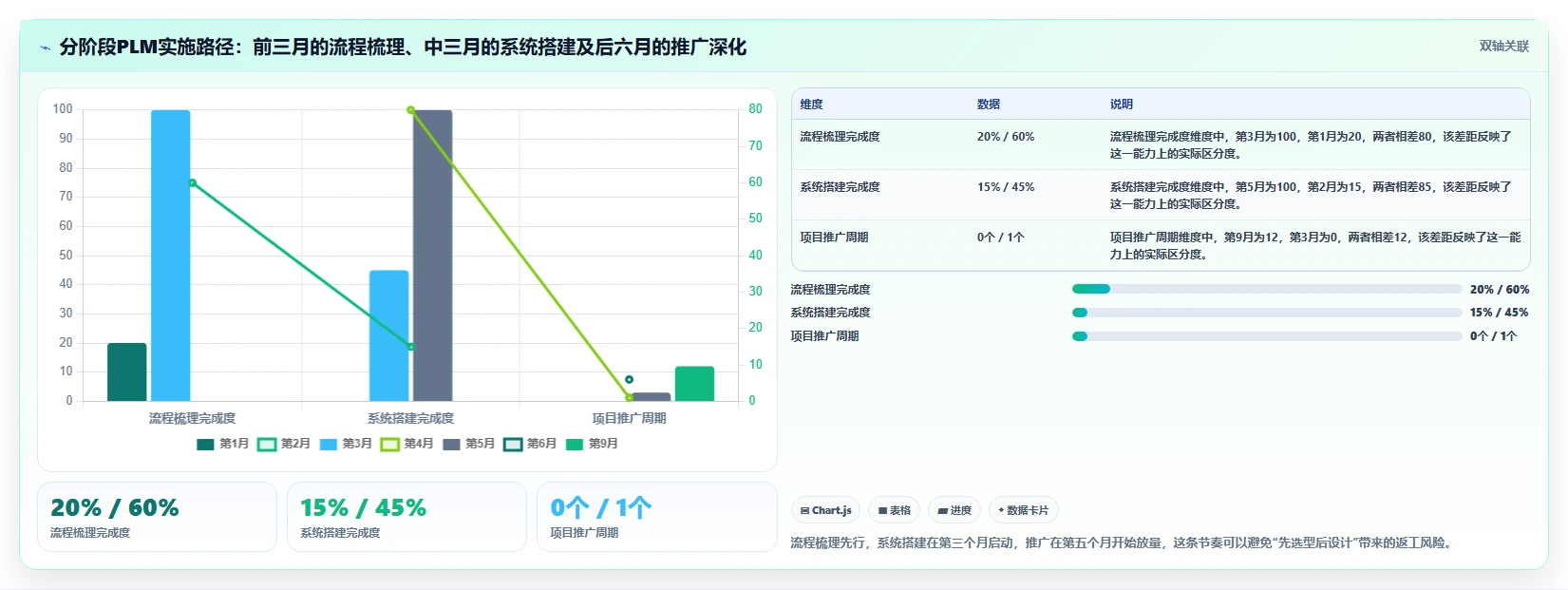The width and height of the screenshot is (1568, 590).
Task: Click the icon in the 表格 tag
Action: [x=882, y=511]
